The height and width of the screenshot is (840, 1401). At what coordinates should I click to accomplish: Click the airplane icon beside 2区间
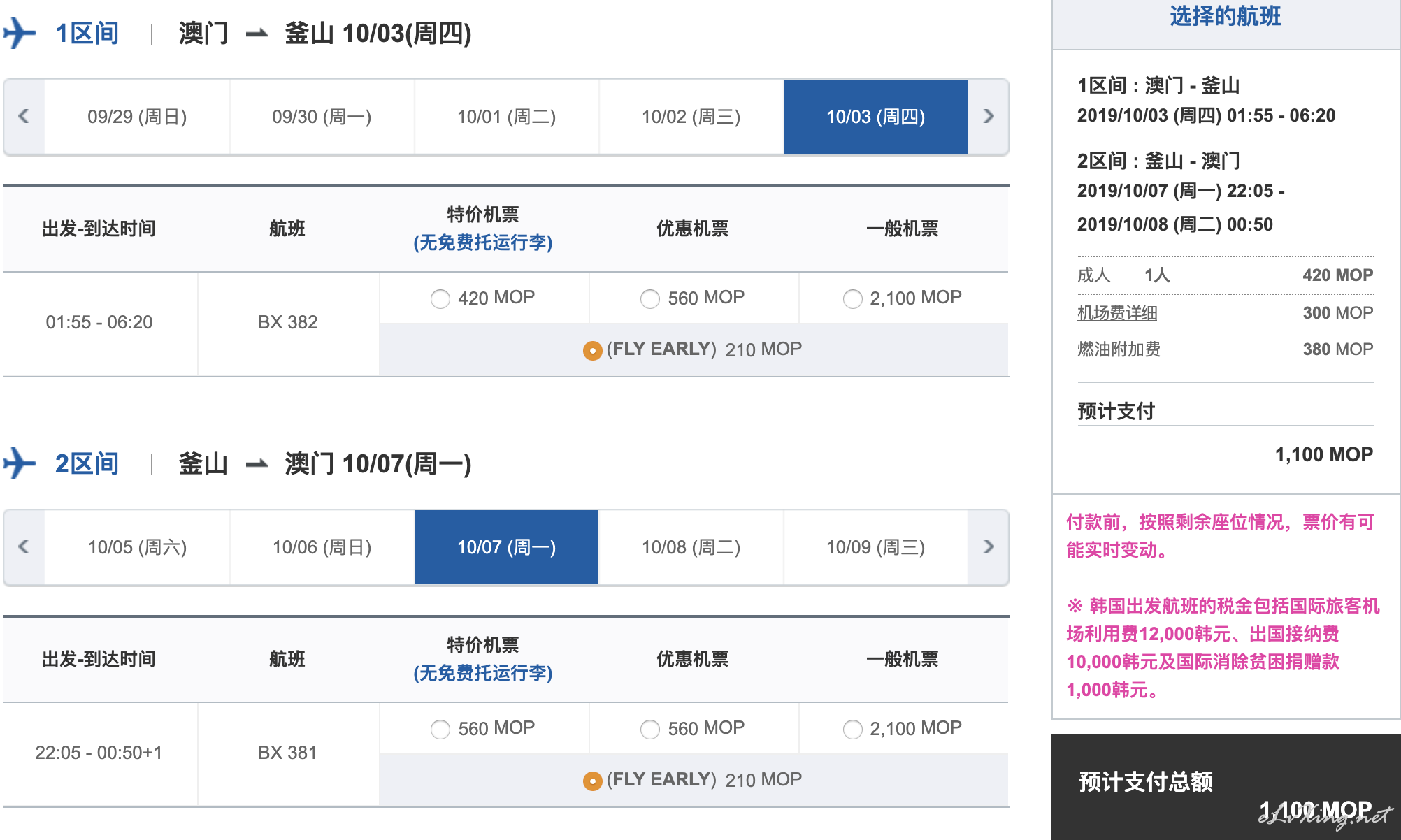coord(20,463)
